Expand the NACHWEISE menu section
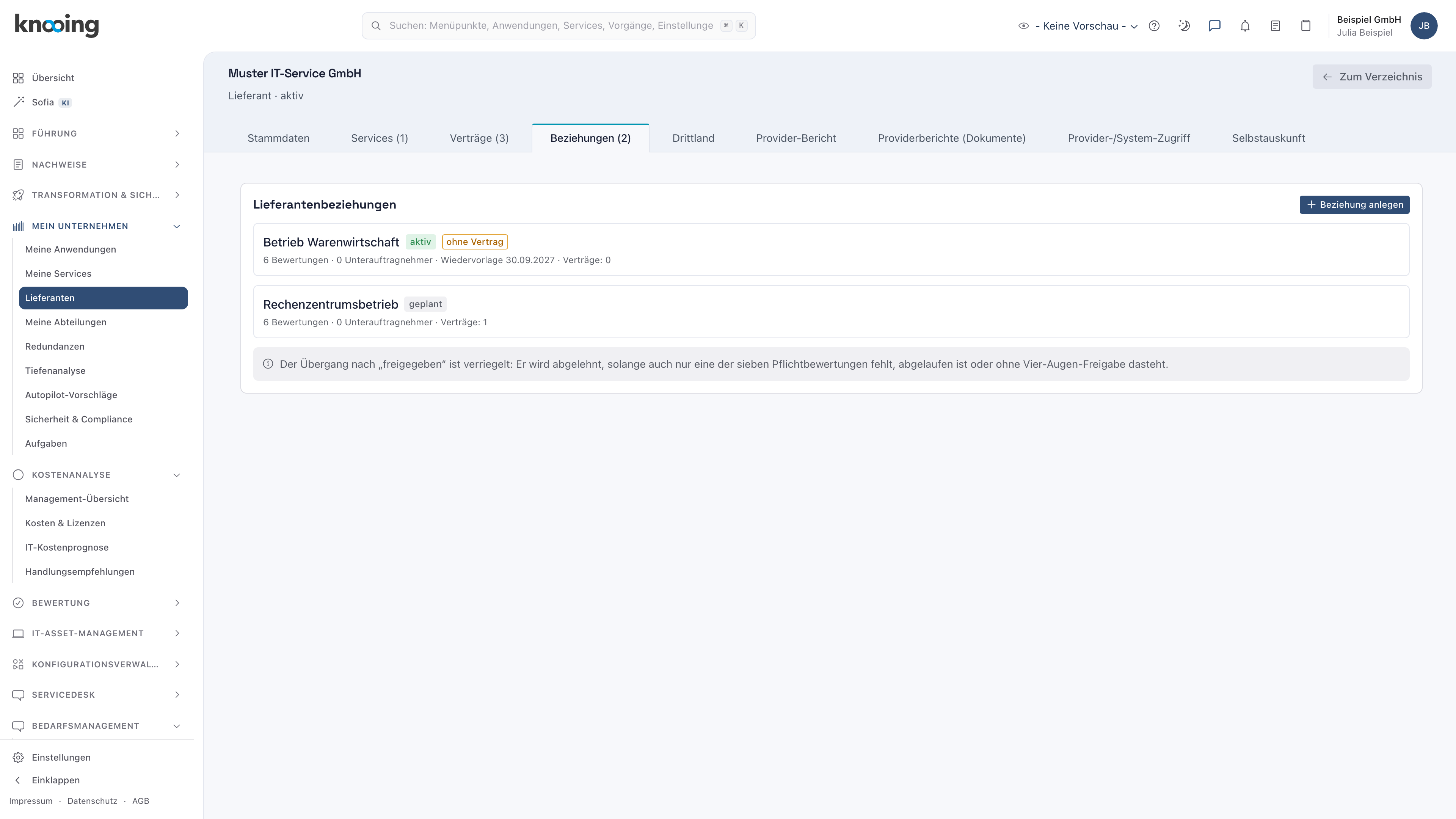The width and height of the screenshot is (1456, 819). [x=97, y=165]
